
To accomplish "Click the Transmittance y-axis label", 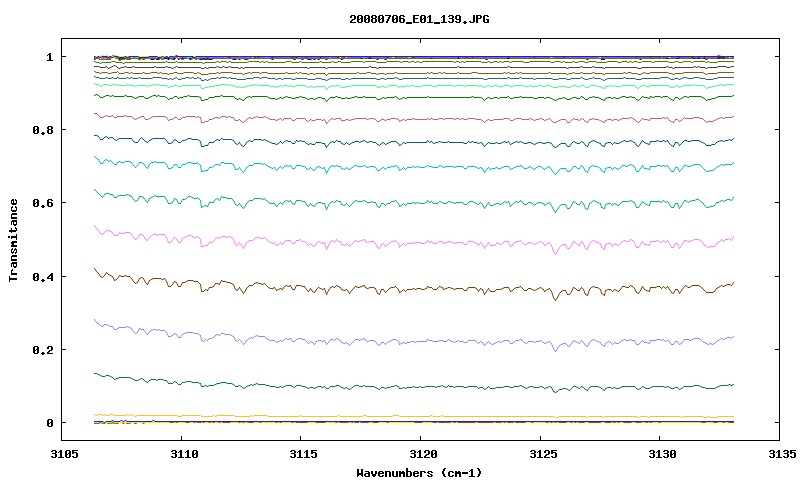I will [x=14, y=240].
